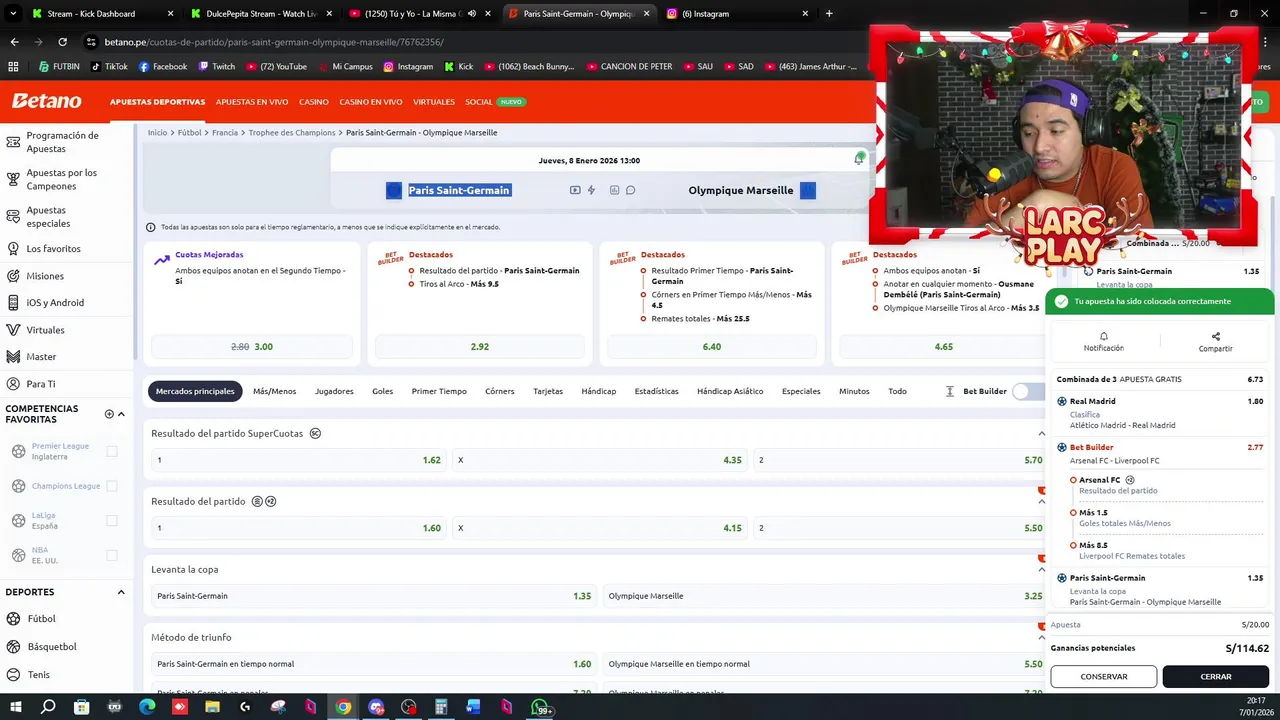Open the match live stream video icon
This screenshot has width=1280, height=720.
click(x=575, y=190)
